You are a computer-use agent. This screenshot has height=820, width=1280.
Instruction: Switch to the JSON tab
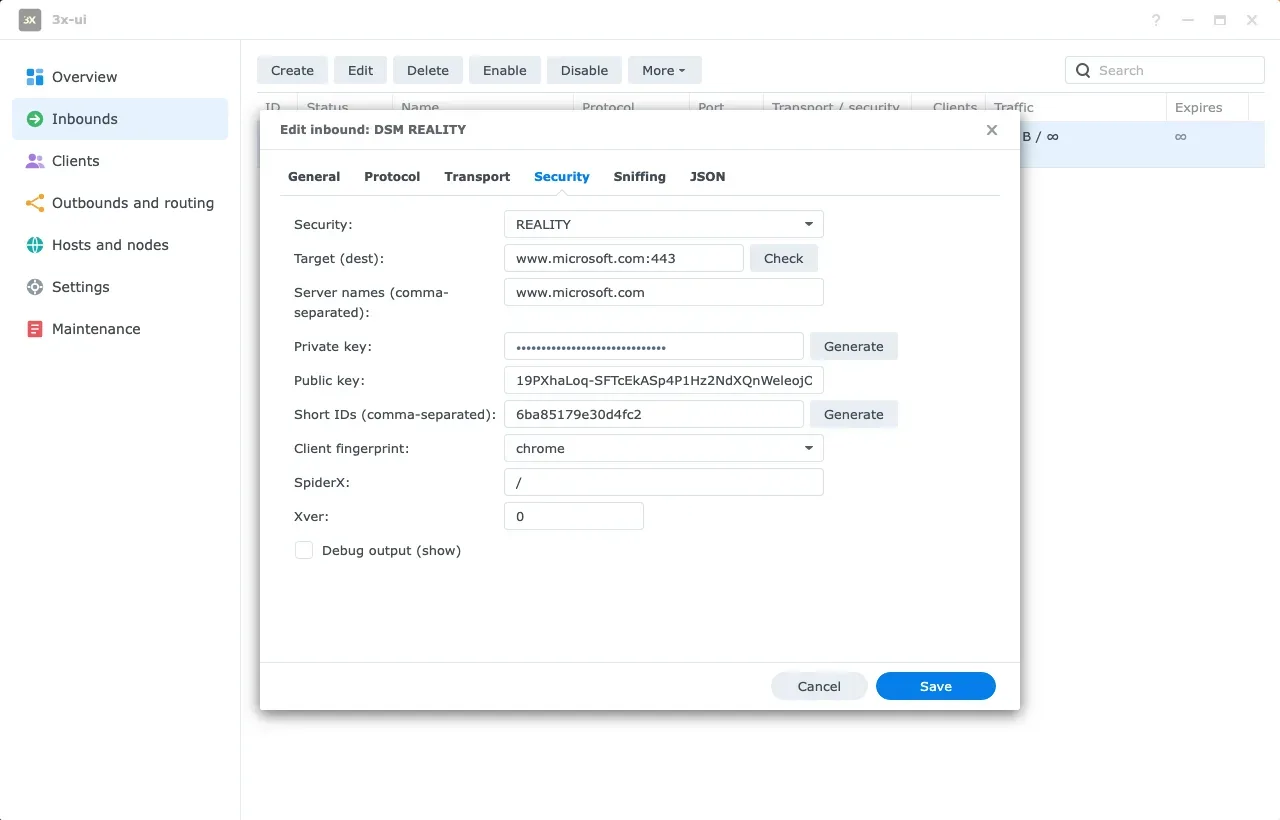(x=708, y=176)
